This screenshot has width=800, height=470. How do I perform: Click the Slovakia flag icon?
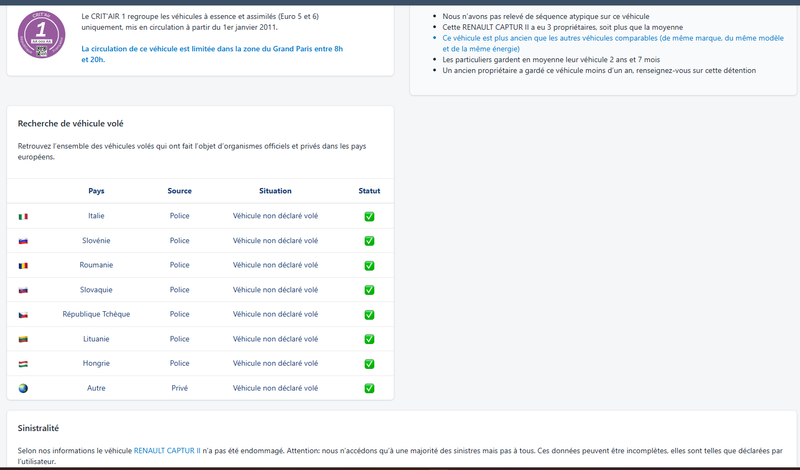pos(23,290)
